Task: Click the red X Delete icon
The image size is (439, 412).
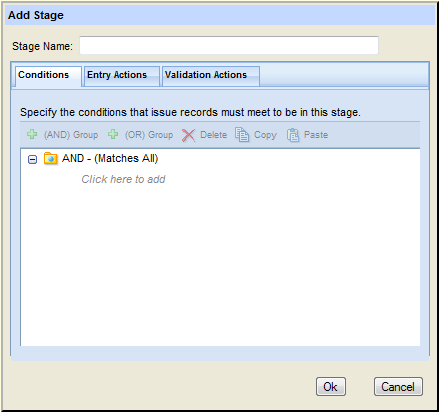Action: (x=188, y=135)
